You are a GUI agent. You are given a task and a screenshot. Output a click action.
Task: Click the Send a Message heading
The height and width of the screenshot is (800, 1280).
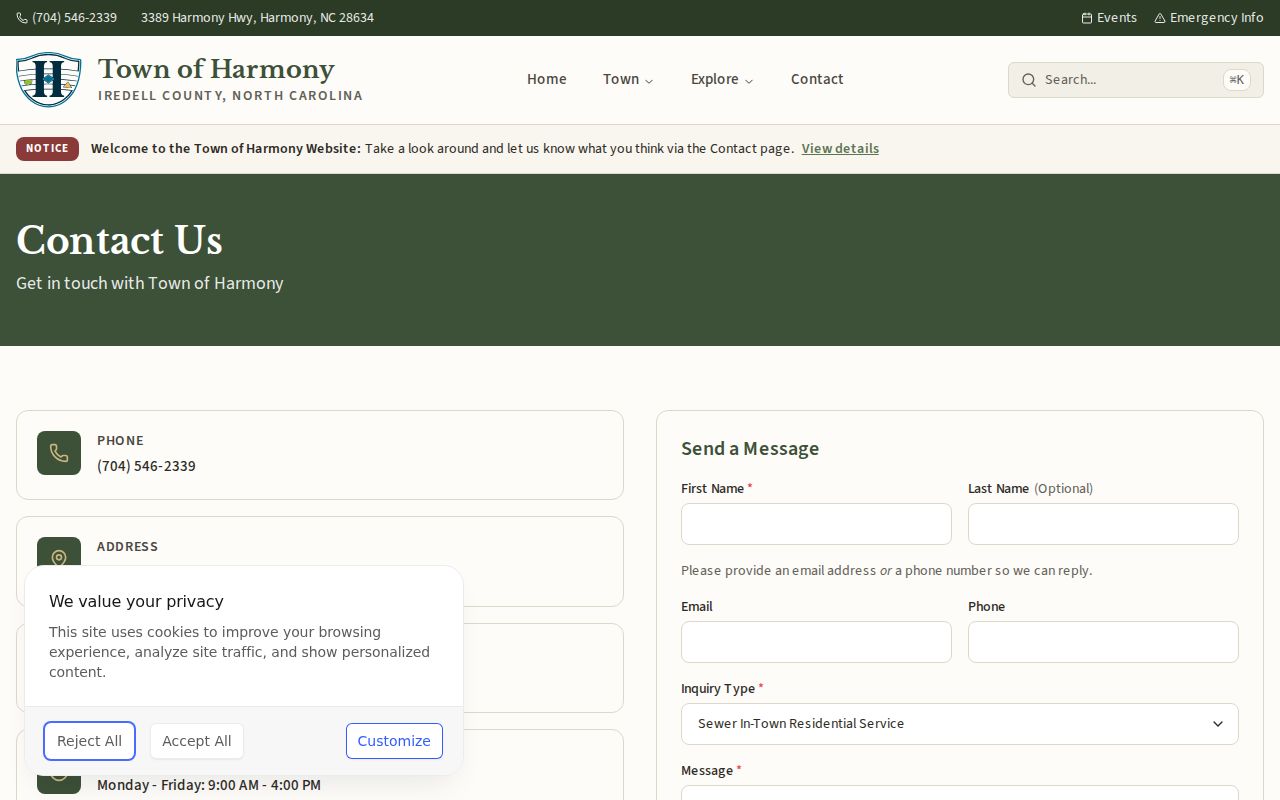750,449
